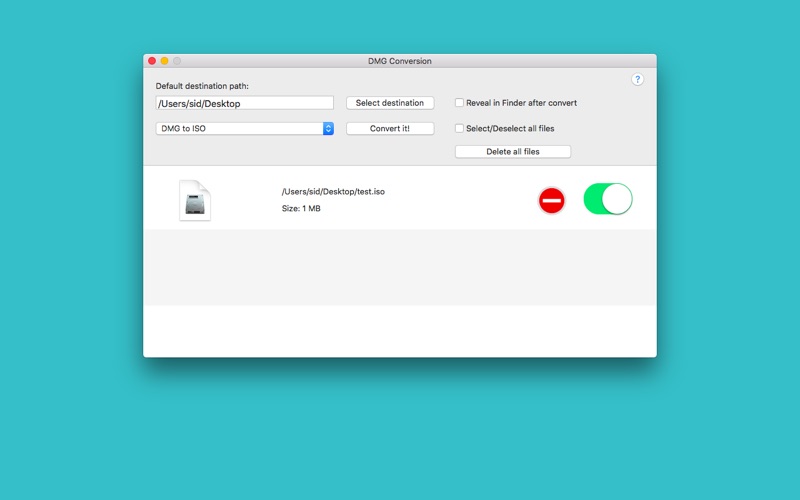Screen dimensions: 800x500
Task: Click the Size: 1 MB label
Action: [x=301, y=208]
